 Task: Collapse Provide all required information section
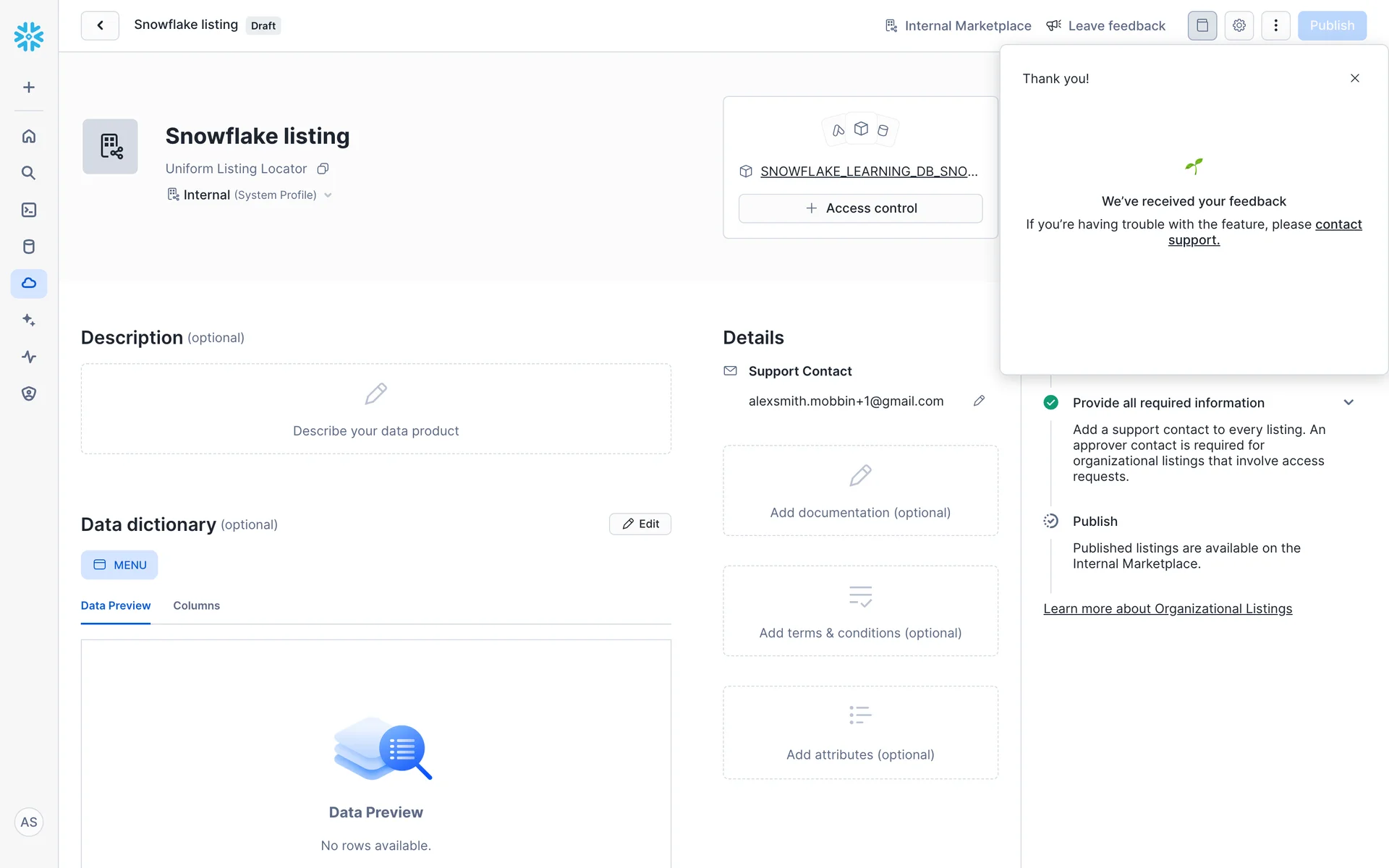[1348, 402]
